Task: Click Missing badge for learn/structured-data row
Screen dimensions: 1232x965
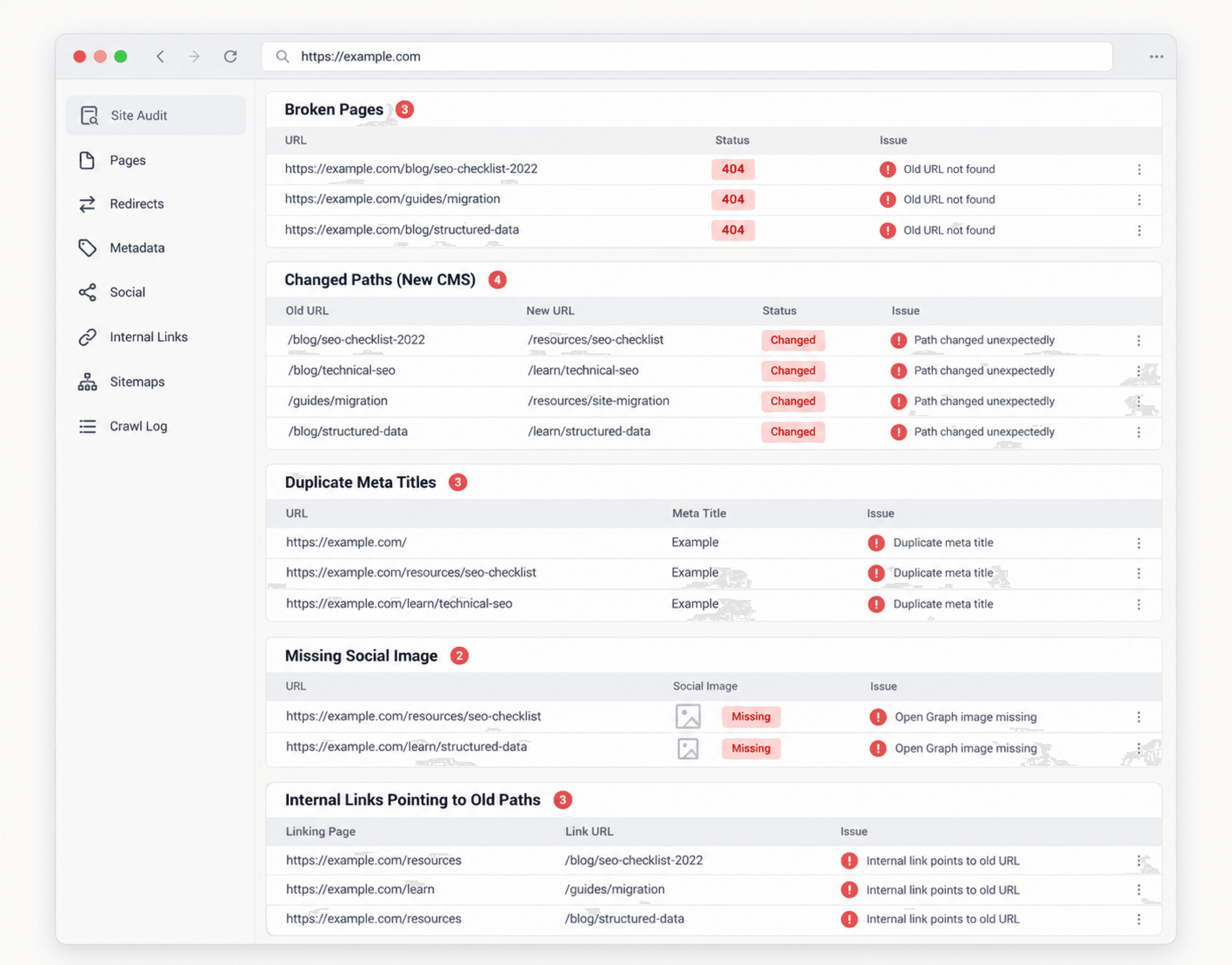Action: (x=751, y=749)
